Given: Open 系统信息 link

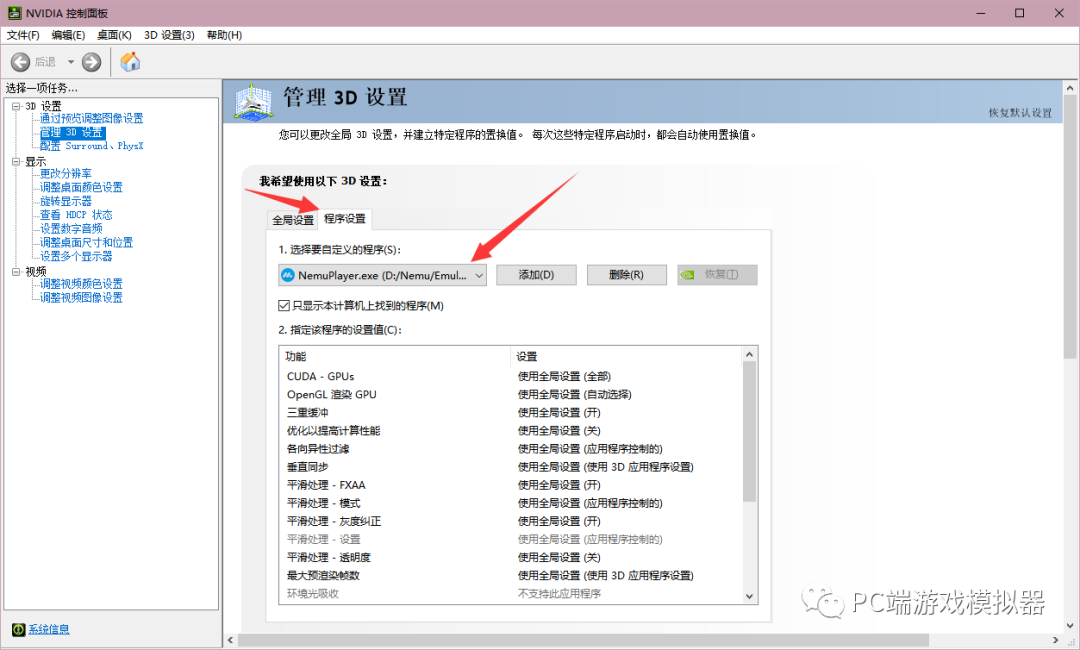Looking at the screenshot, I should pyautogui.click(x=48, y=629).
